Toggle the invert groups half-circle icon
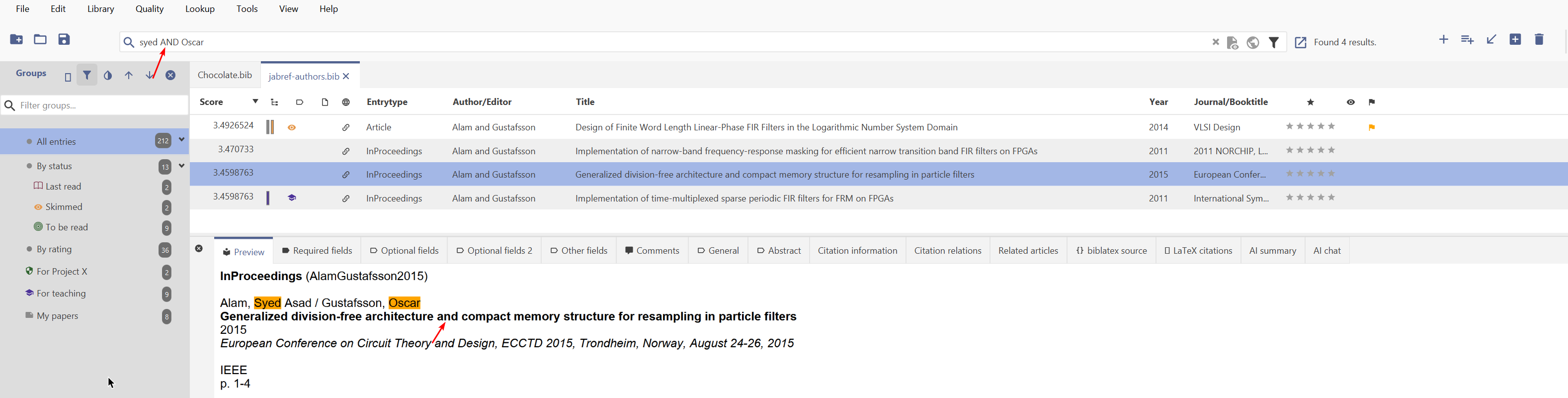 (x=108, y=76)
